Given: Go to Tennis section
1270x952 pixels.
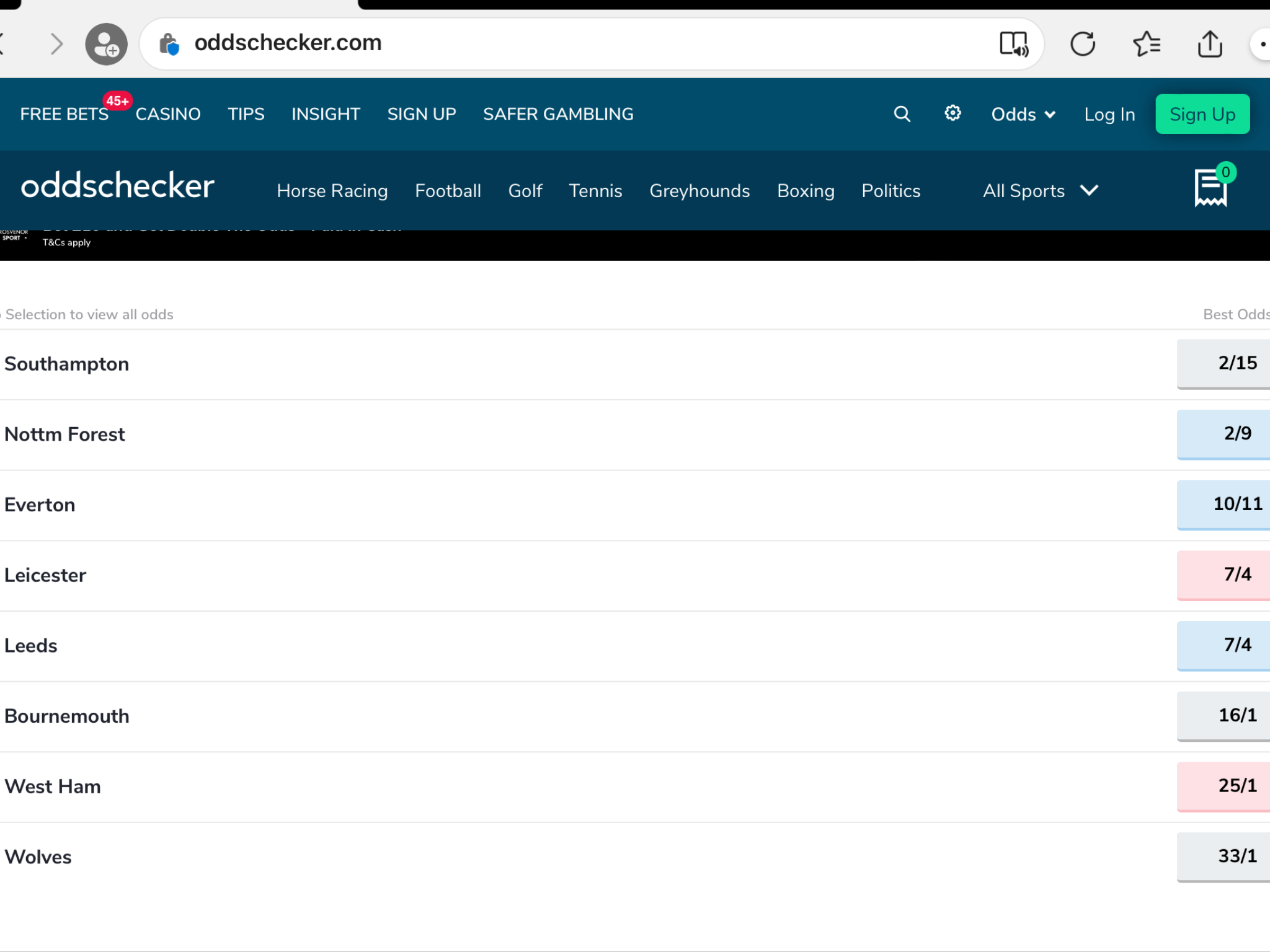Looking at the screenshot, I should click(x=595, y=191).
